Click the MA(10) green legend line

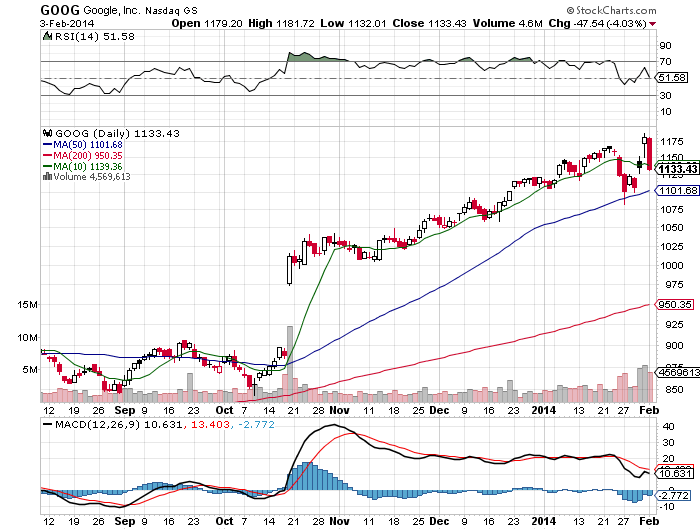click(x=47, y=166)
